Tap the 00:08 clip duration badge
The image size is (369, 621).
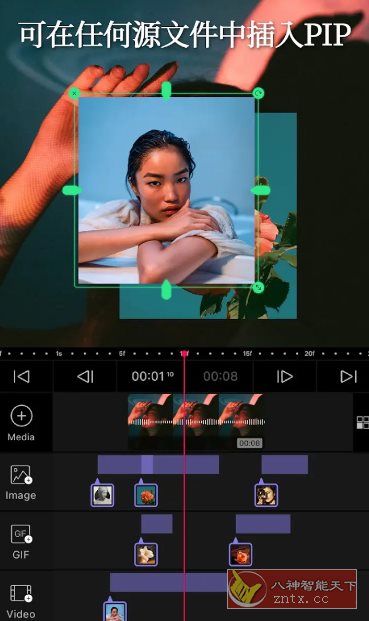tap(250, 443)
